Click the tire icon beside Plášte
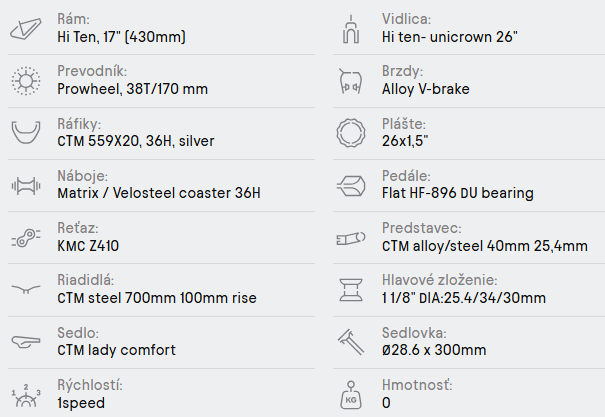 [x=351, y=132]
